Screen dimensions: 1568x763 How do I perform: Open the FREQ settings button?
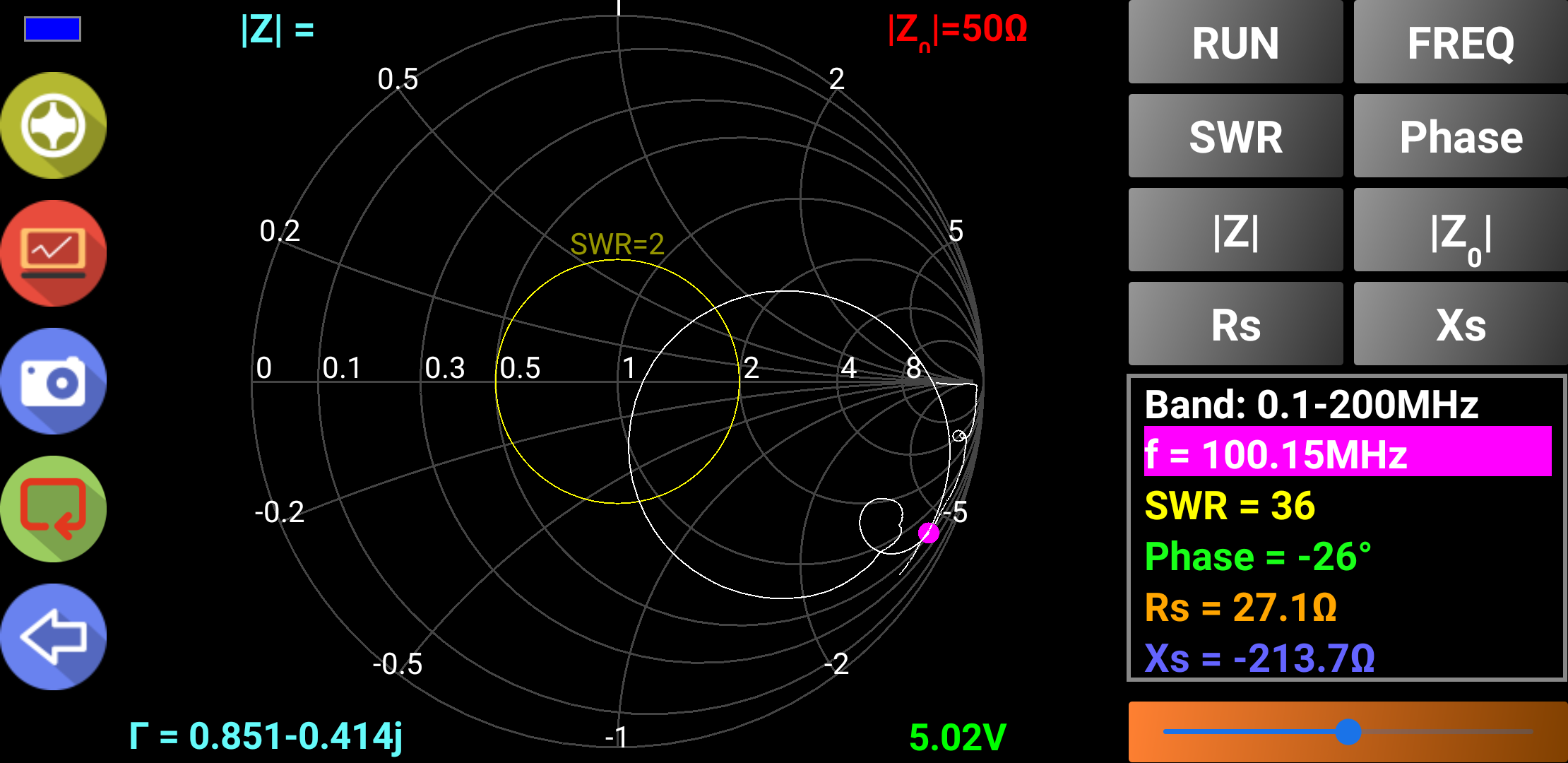(x=1461, y=42)
